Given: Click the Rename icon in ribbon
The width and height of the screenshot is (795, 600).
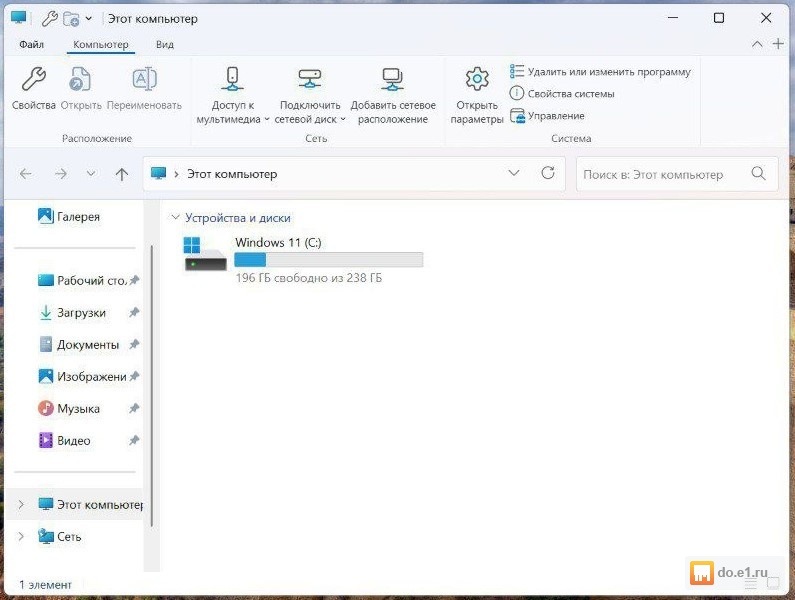Looking at the screenshot, I should click(x=144, y=79).
